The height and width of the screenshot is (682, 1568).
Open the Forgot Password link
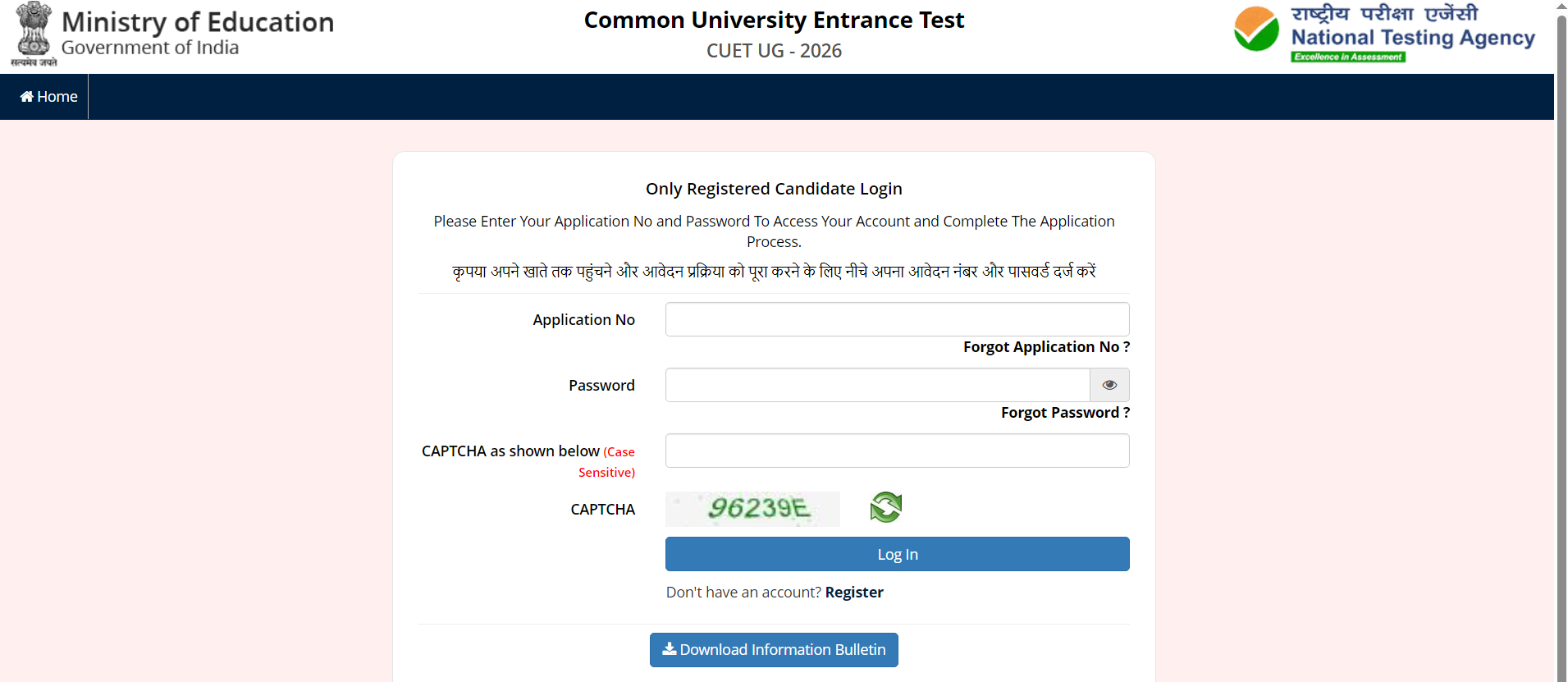coord(1065,413)
